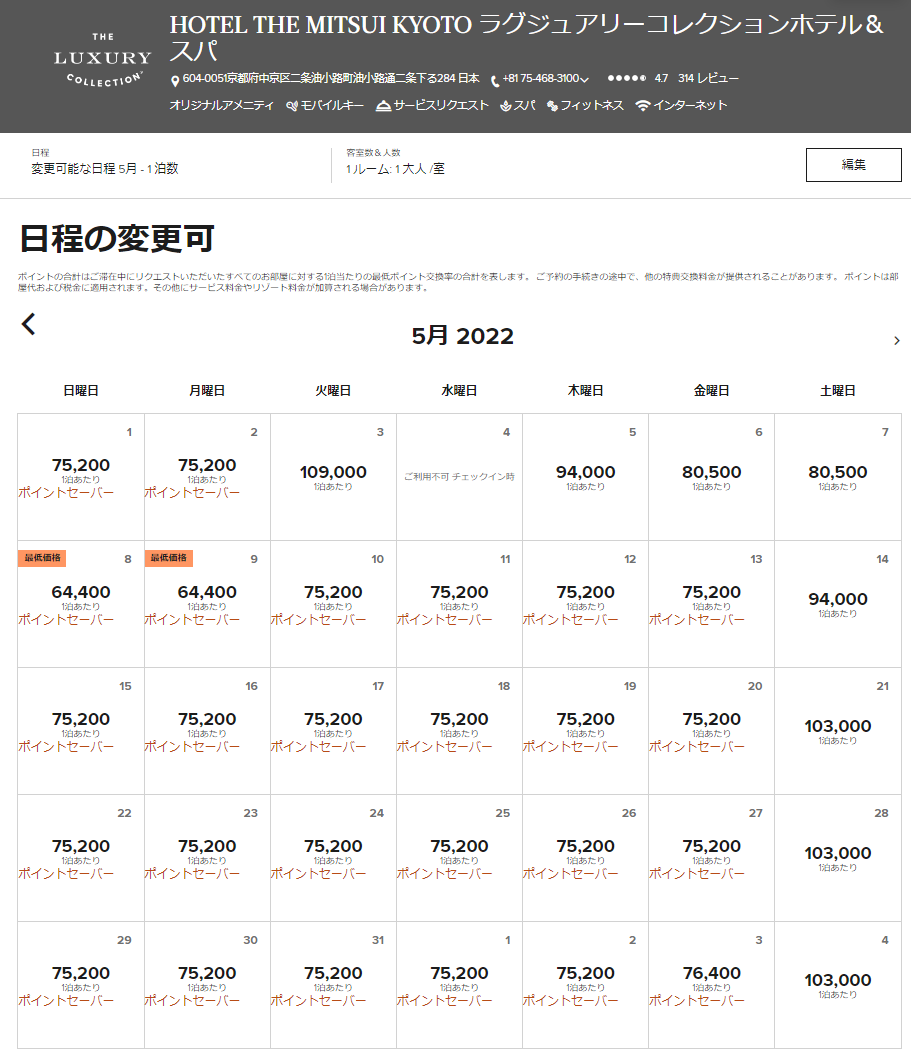The width and height of the screenshot is (911, 1062).
Task: Click the mobile key icon
Action: (x=292, y=106)
